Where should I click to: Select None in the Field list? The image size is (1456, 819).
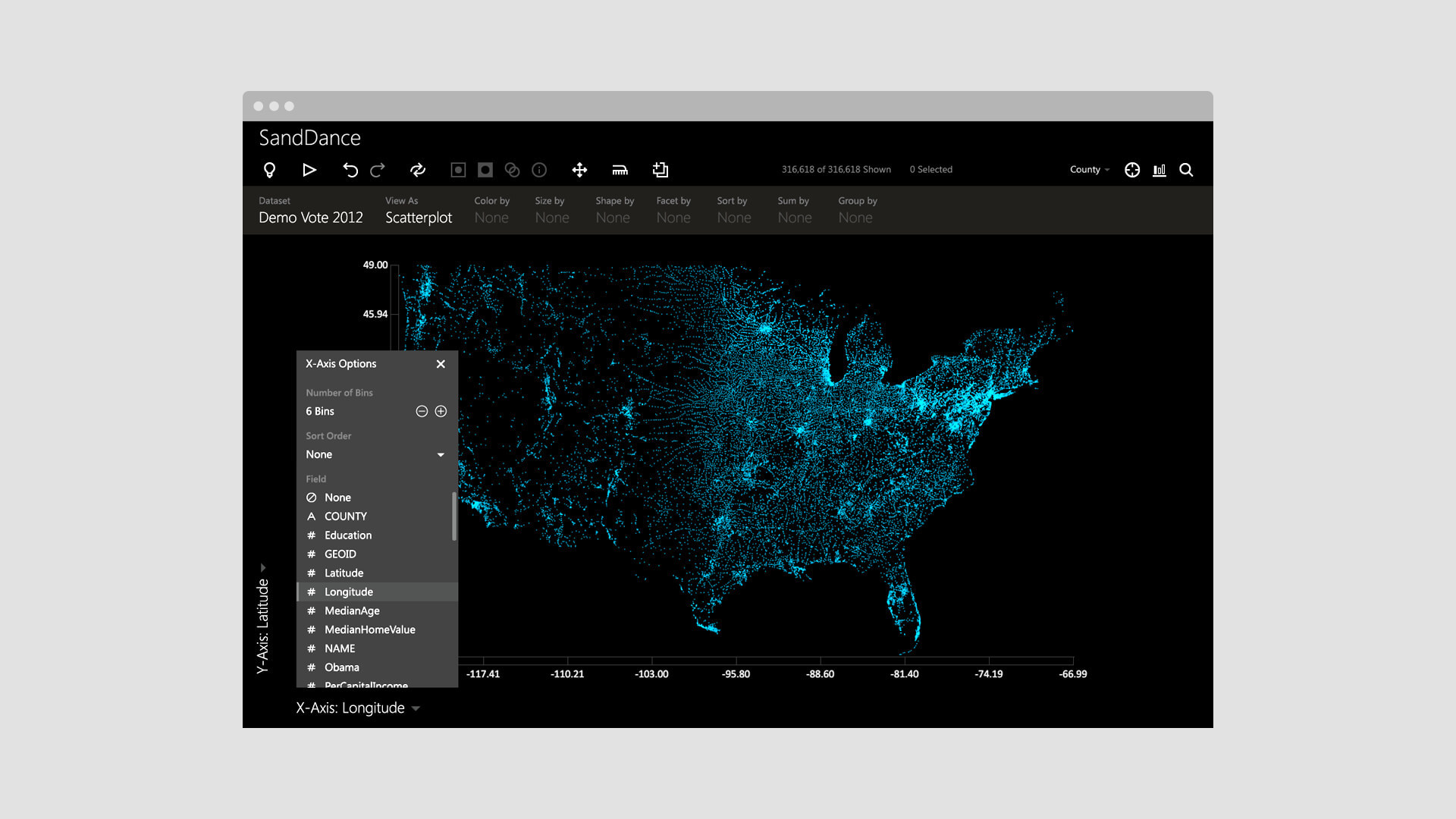376,497
